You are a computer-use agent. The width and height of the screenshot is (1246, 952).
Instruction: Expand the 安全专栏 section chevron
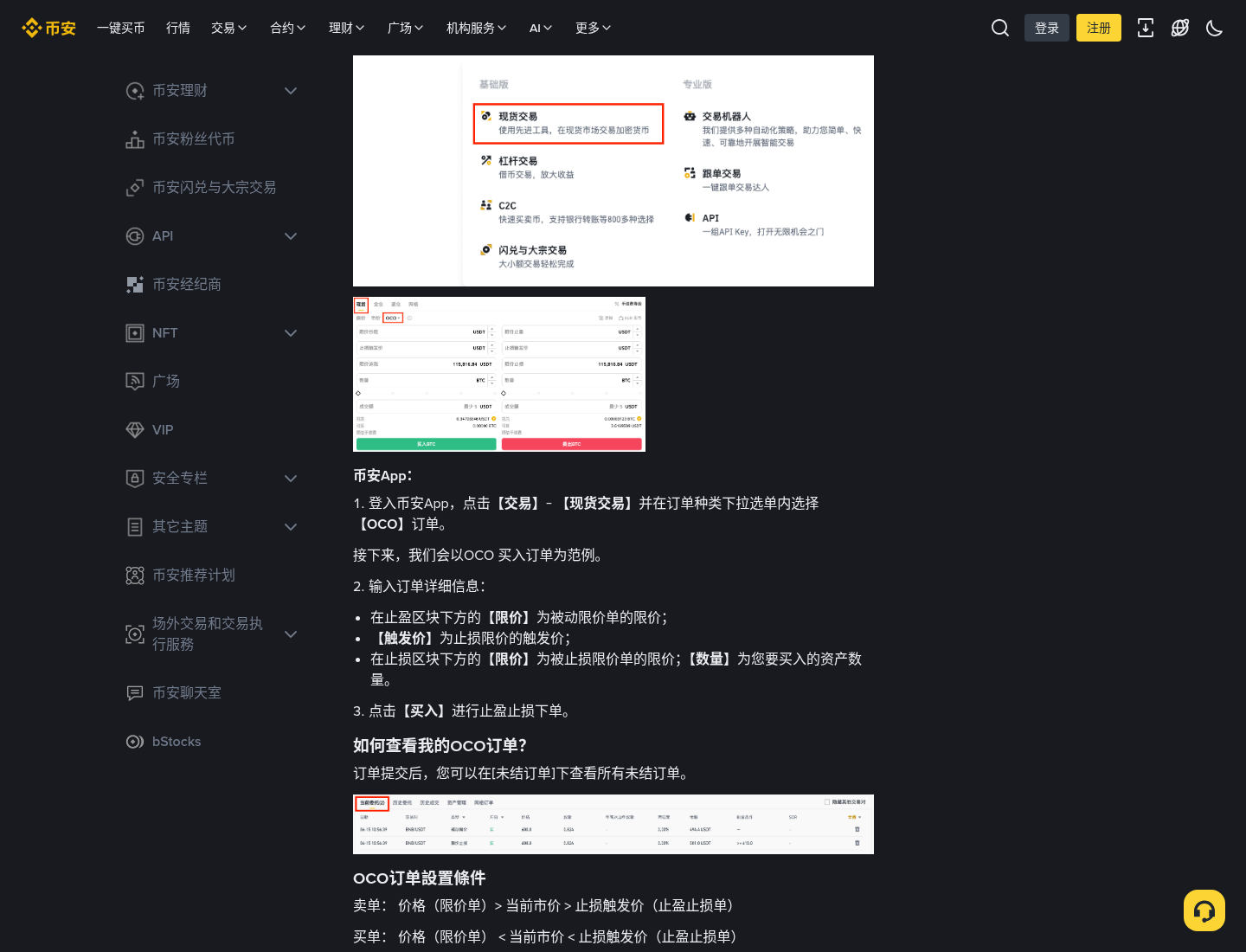click(291, 479)
